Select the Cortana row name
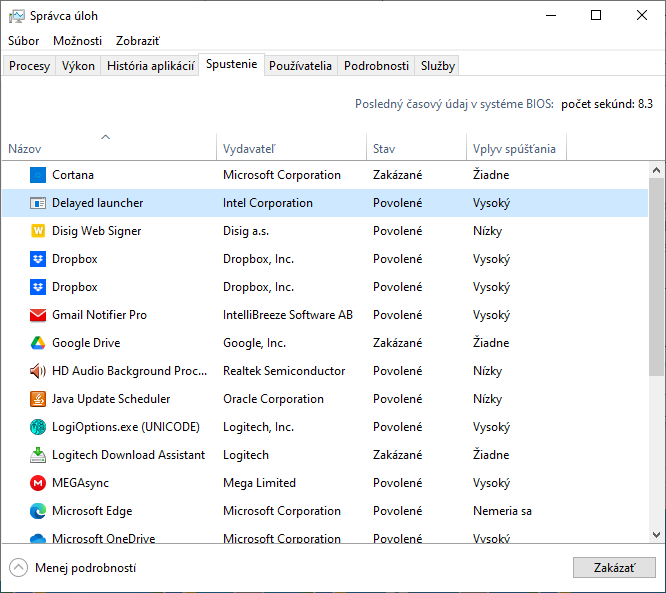The width and height of the screenshot is (666, 593). point(73,175)
